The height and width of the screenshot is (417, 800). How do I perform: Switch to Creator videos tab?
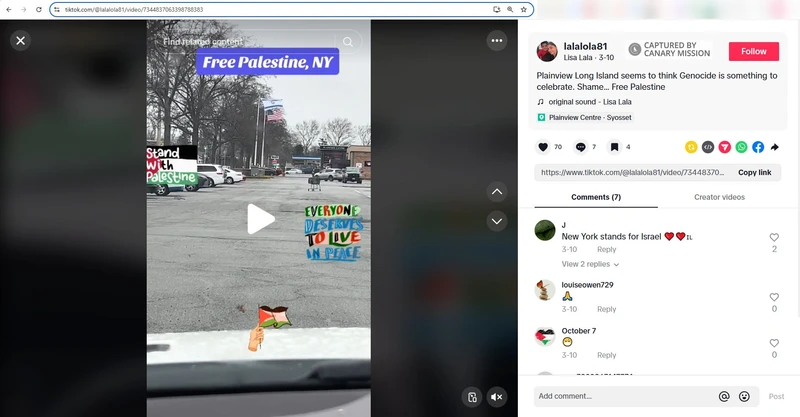pos(719,197)
